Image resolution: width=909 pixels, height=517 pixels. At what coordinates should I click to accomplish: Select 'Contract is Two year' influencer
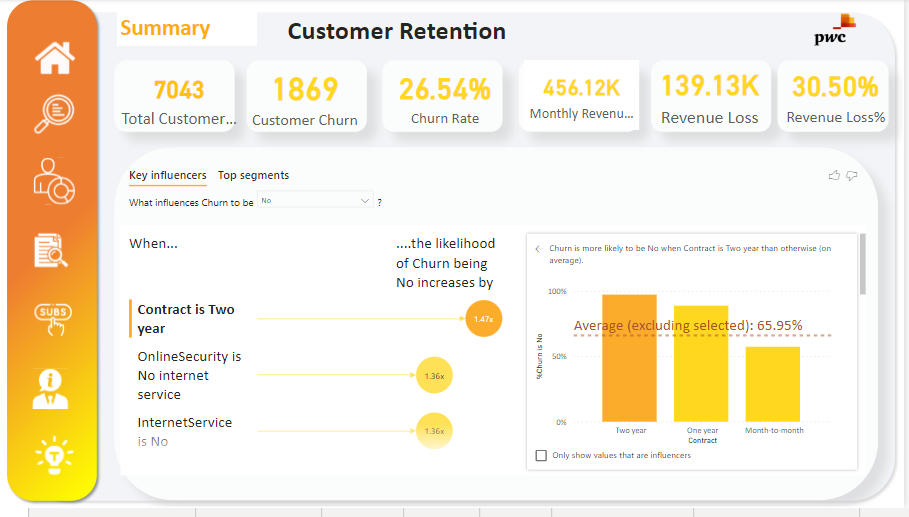pyautogui.click(x=186, y=319)
